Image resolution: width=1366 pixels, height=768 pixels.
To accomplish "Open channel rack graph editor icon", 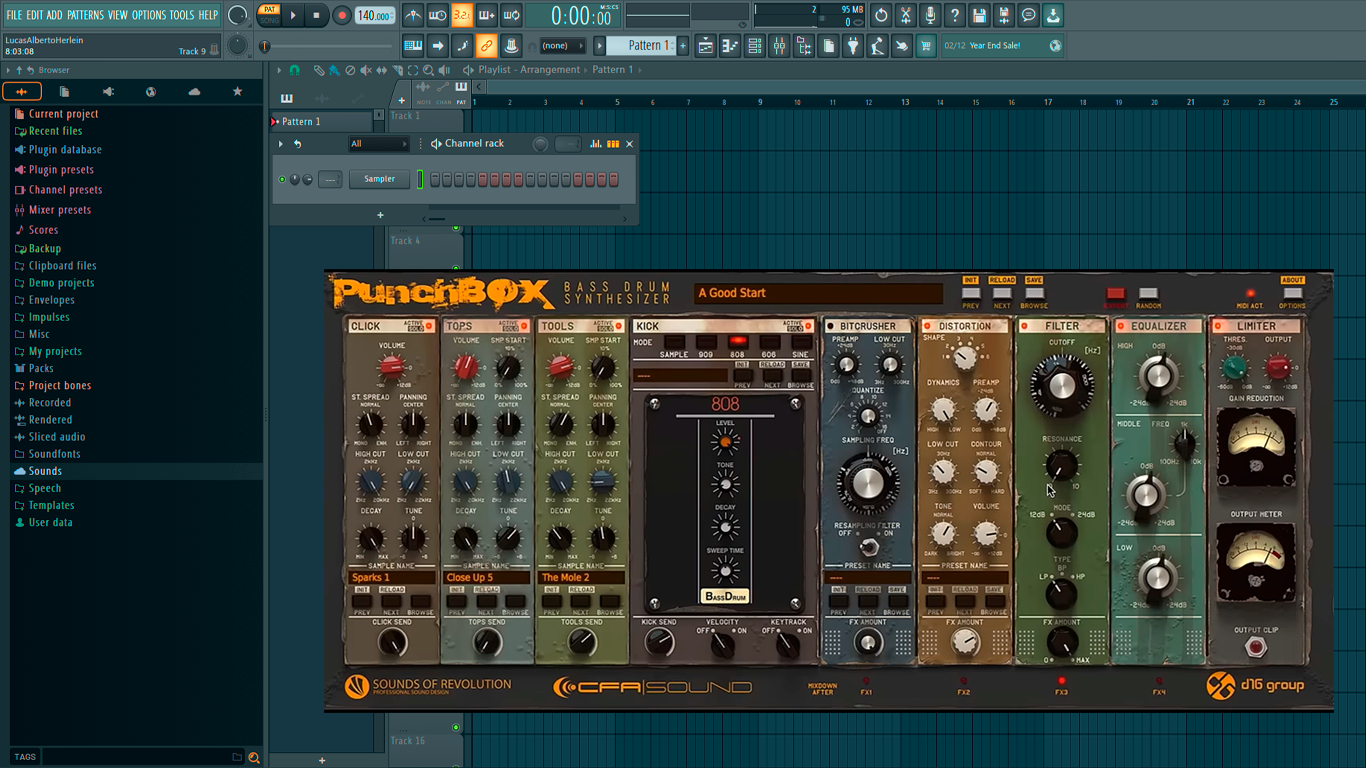I will pyautogui.click(x=595, y=144).
